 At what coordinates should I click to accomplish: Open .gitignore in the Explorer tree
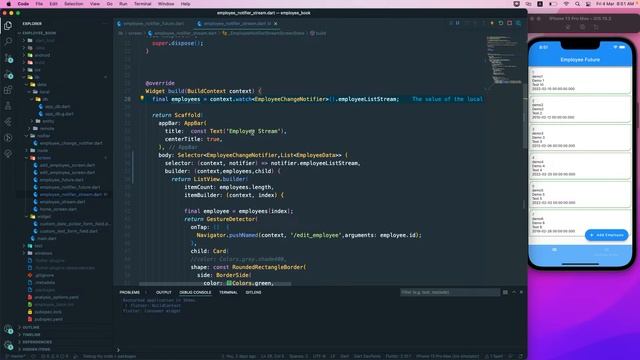(44, 276)
